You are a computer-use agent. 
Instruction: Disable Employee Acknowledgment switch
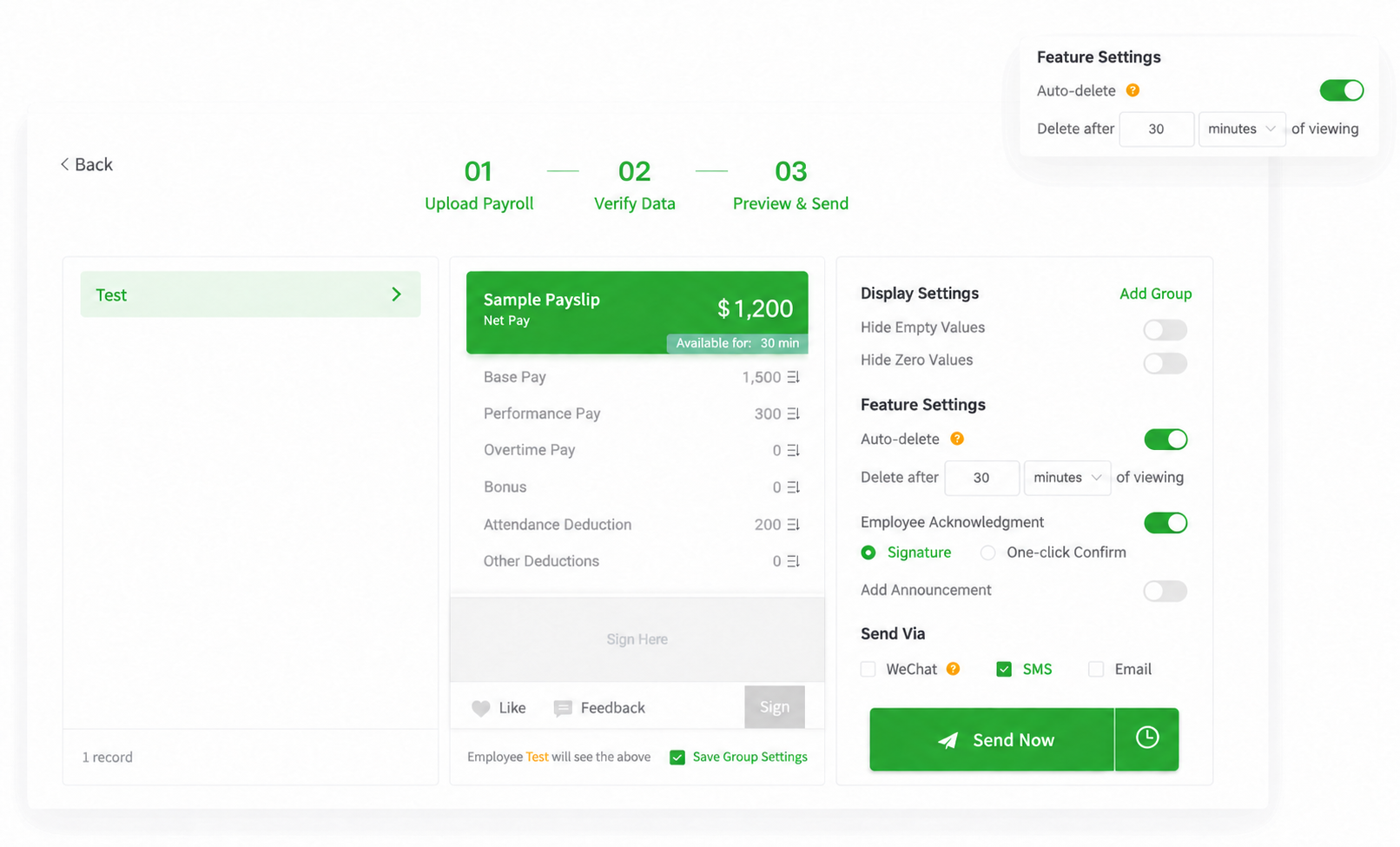(x=1166, y=523)
